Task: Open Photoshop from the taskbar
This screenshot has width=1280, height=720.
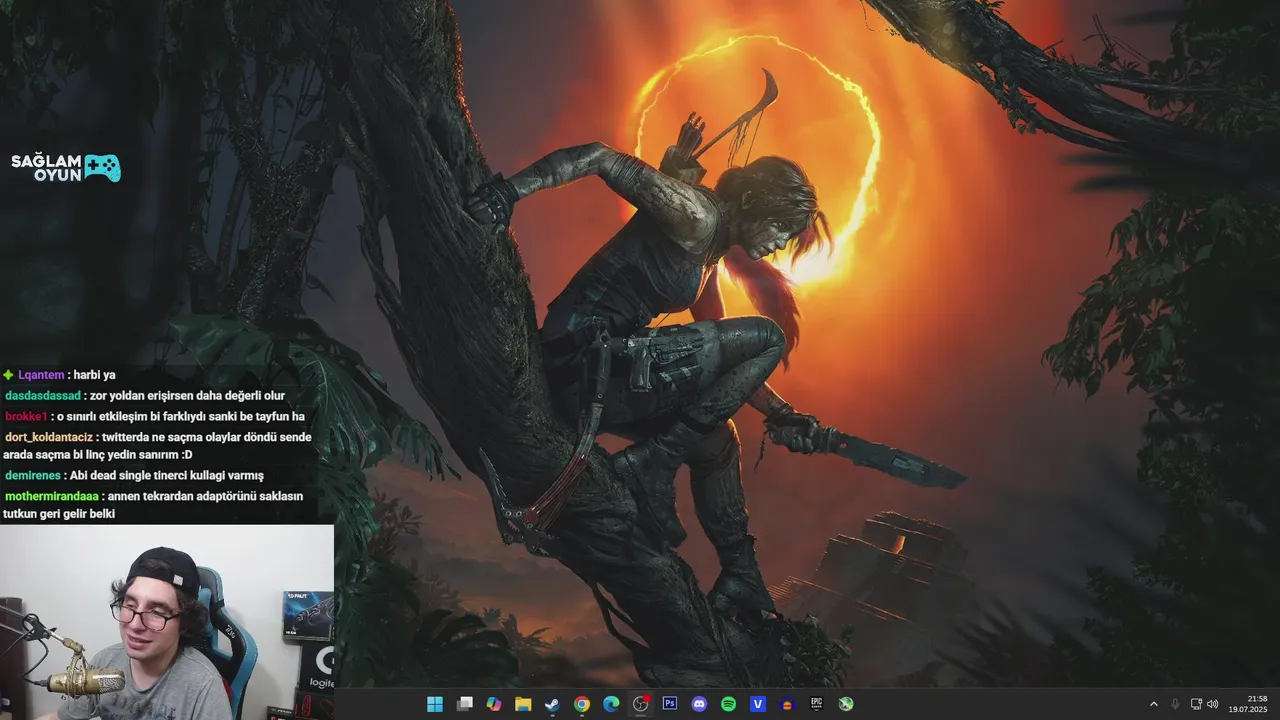Action: 670,704
